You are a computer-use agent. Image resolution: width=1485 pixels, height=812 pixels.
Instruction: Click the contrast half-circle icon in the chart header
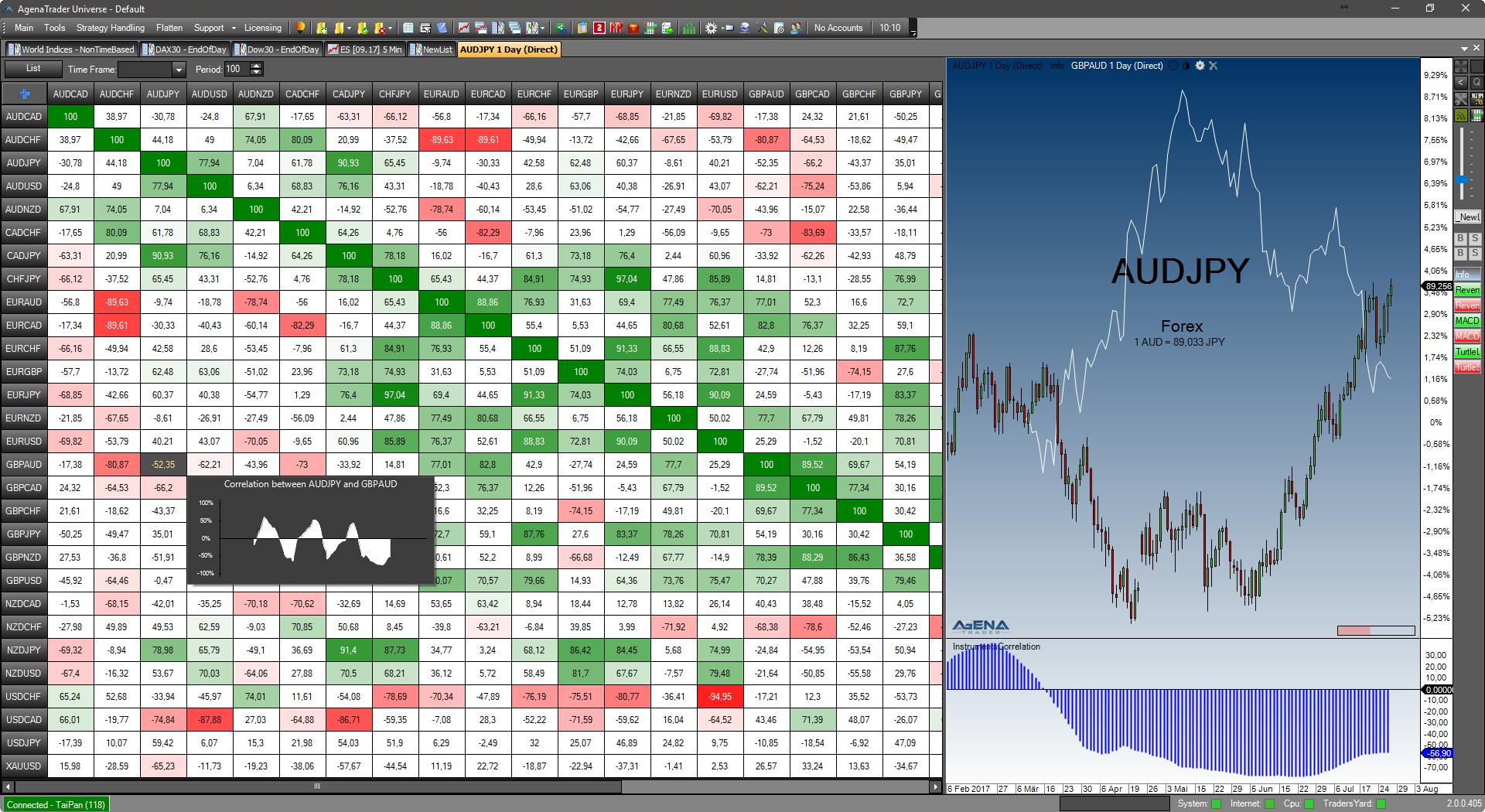click(x=1186, y=66)
